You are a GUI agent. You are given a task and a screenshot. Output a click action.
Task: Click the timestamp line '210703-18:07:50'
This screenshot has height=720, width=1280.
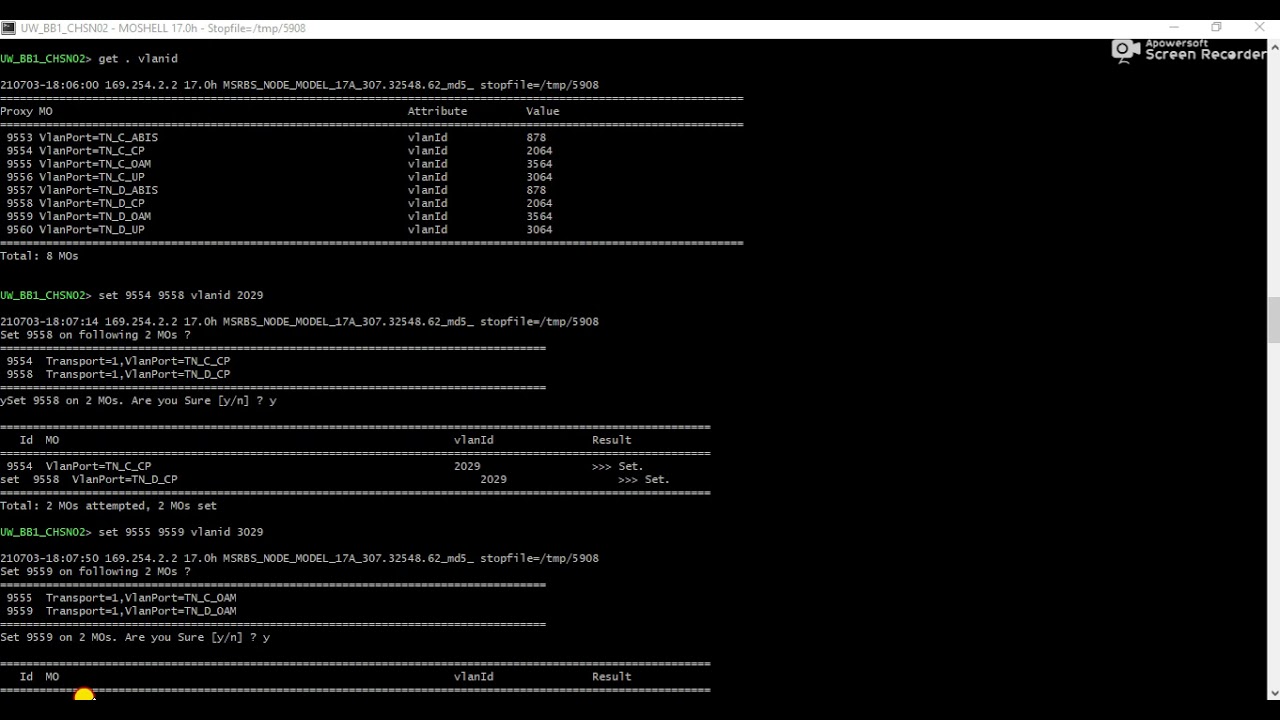(299, 558)
